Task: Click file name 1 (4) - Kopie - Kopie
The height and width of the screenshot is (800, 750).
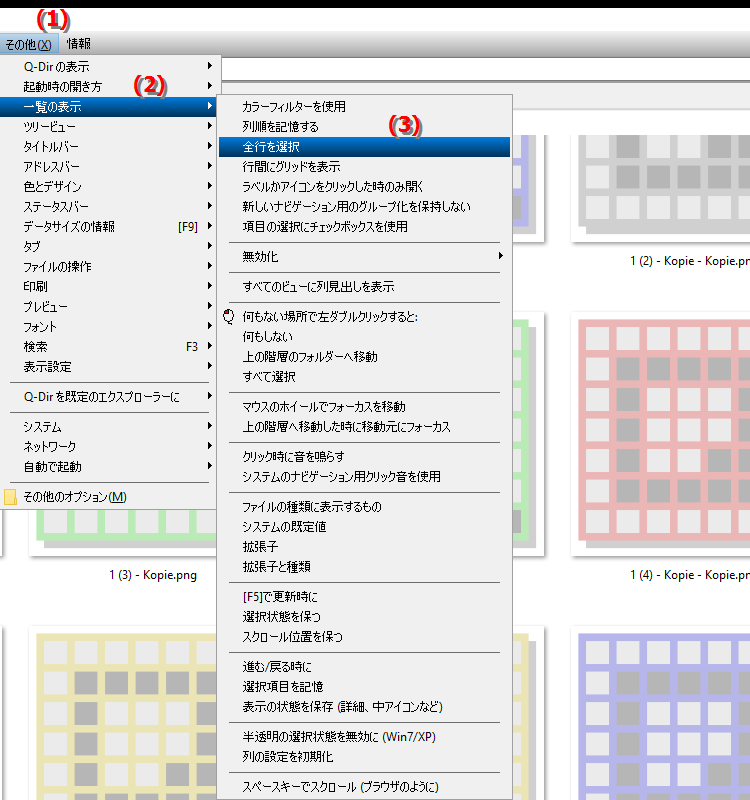Action: (x=690, y=575)
